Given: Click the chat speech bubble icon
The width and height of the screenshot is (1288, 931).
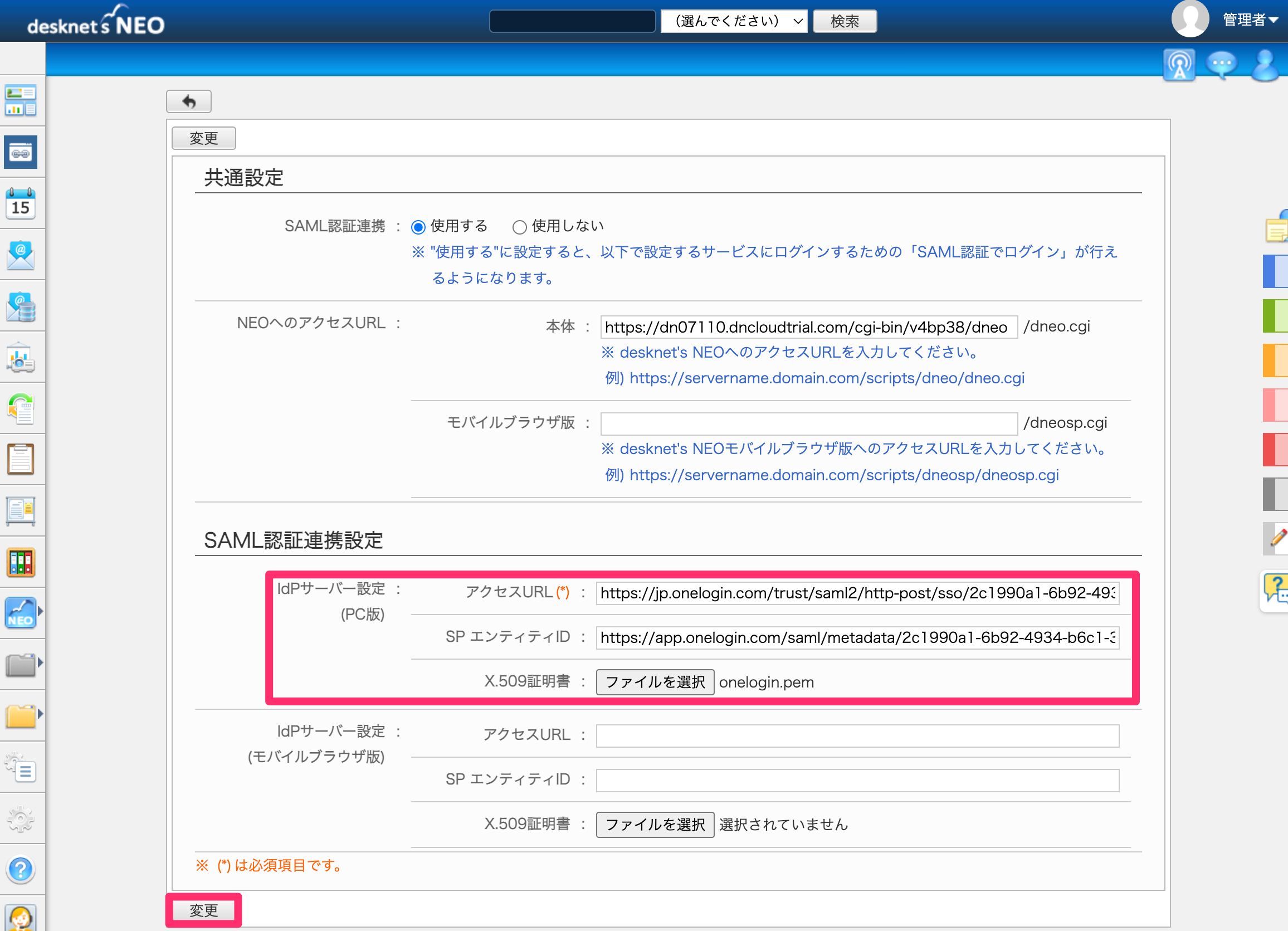Looking at the screenshot, I should coord(1222,65).
